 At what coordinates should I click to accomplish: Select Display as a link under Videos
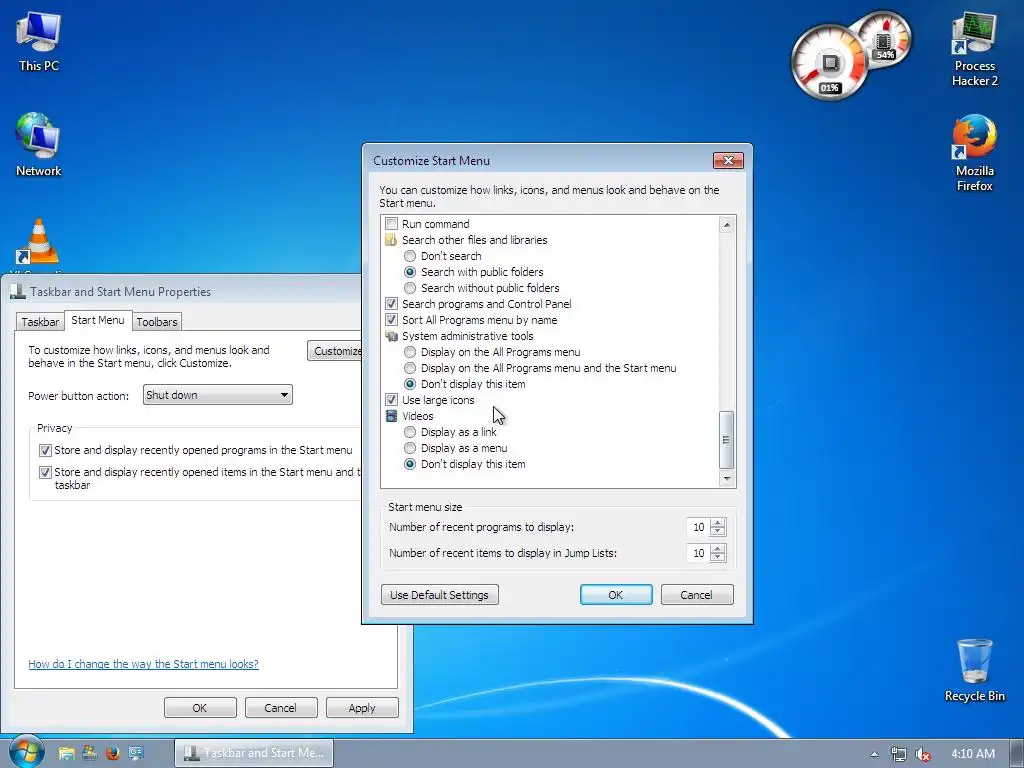pyautogui.click(x=409, y=432)
